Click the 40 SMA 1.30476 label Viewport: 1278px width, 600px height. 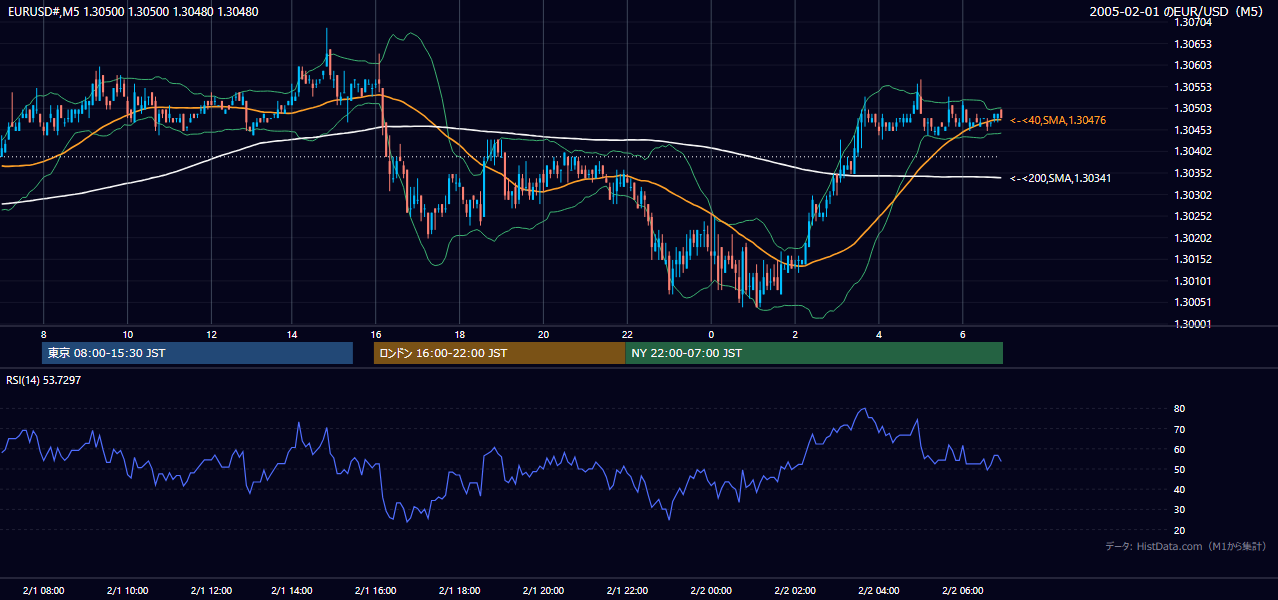pos(1058,120)
